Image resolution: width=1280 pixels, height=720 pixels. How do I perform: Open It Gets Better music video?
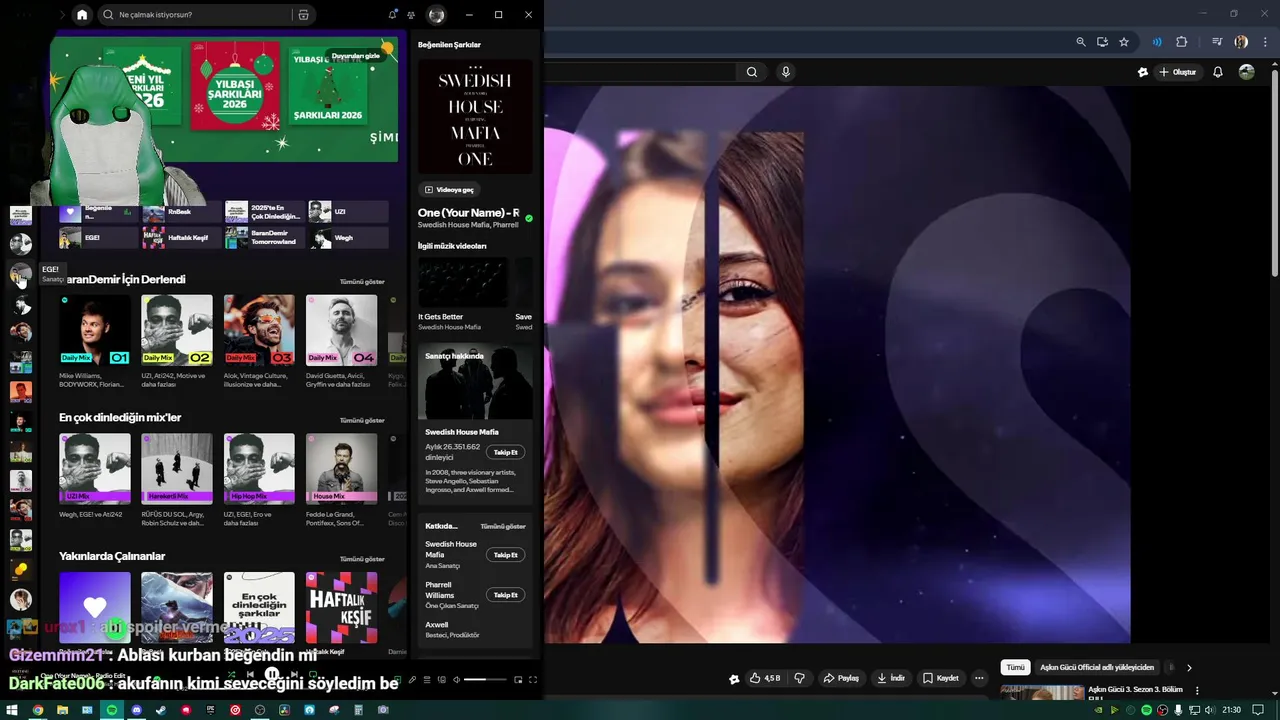pos(462,283)
